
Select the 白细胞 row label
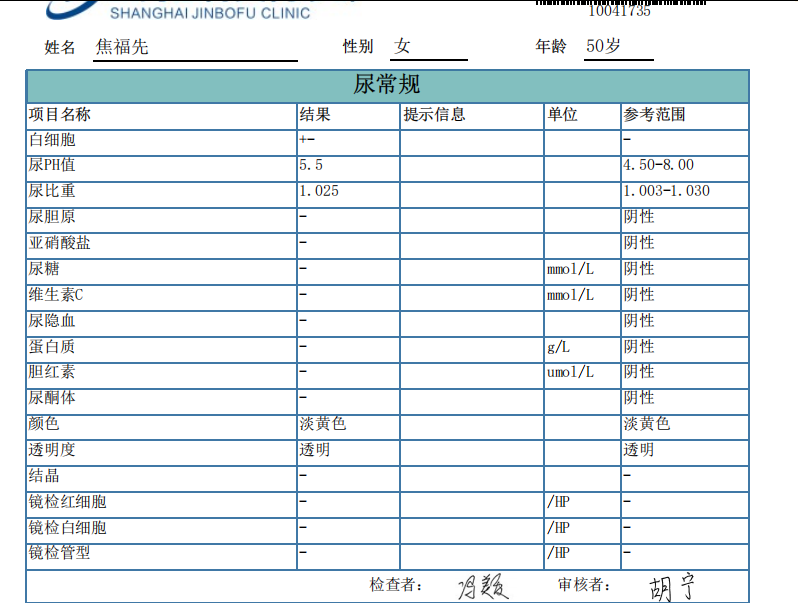[52, 141]
